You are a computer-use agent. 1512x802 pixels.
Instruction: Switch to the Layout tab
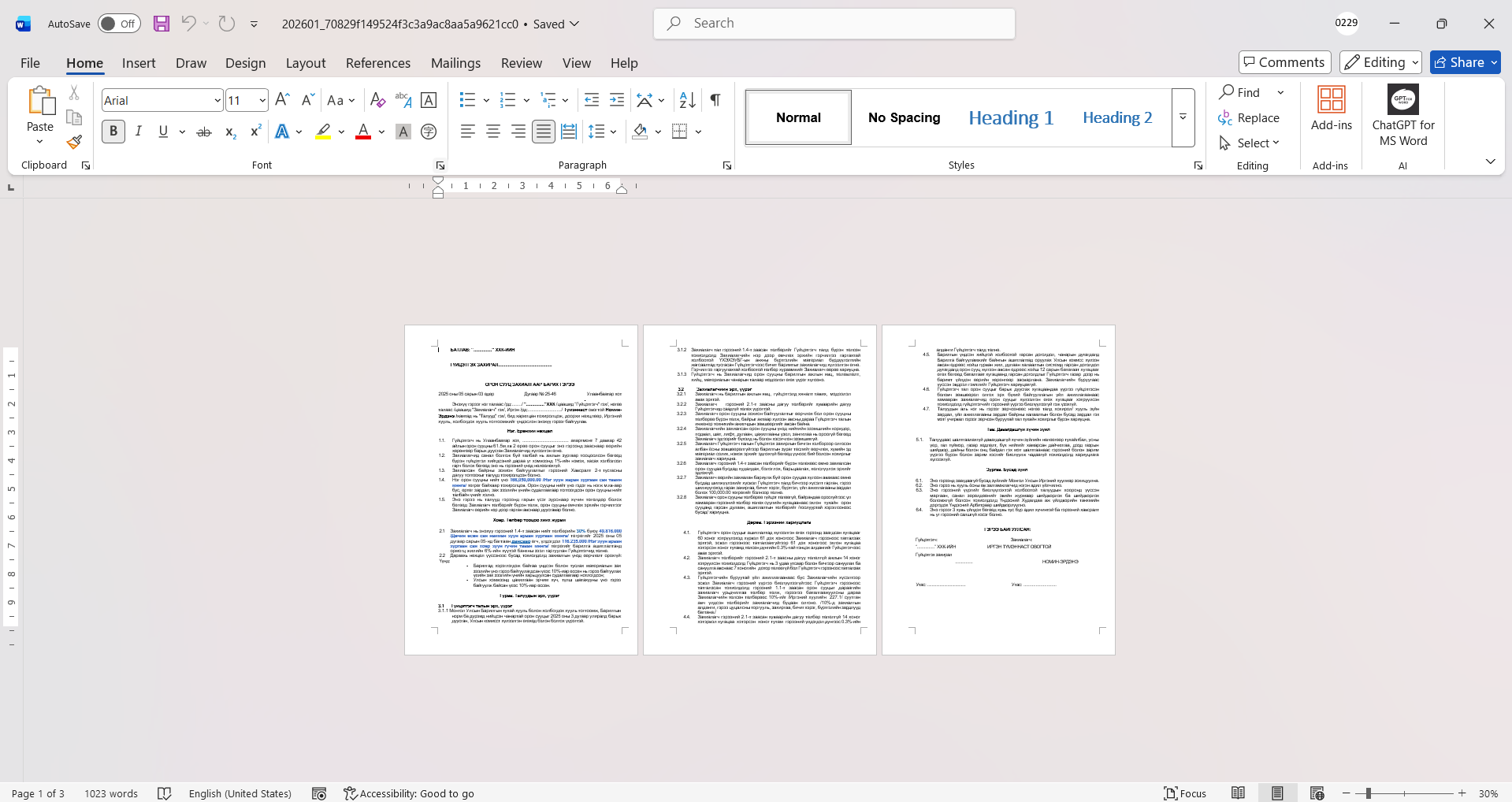click(305, 63)
